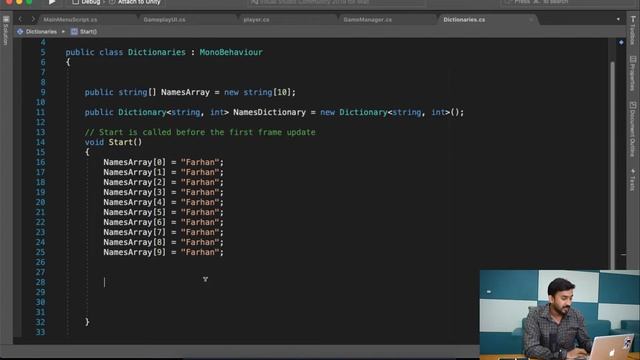This screenshot has height=360, width=640.
Task: Close the Dictionaries.cs tab
Action: [x=531, y=20]
